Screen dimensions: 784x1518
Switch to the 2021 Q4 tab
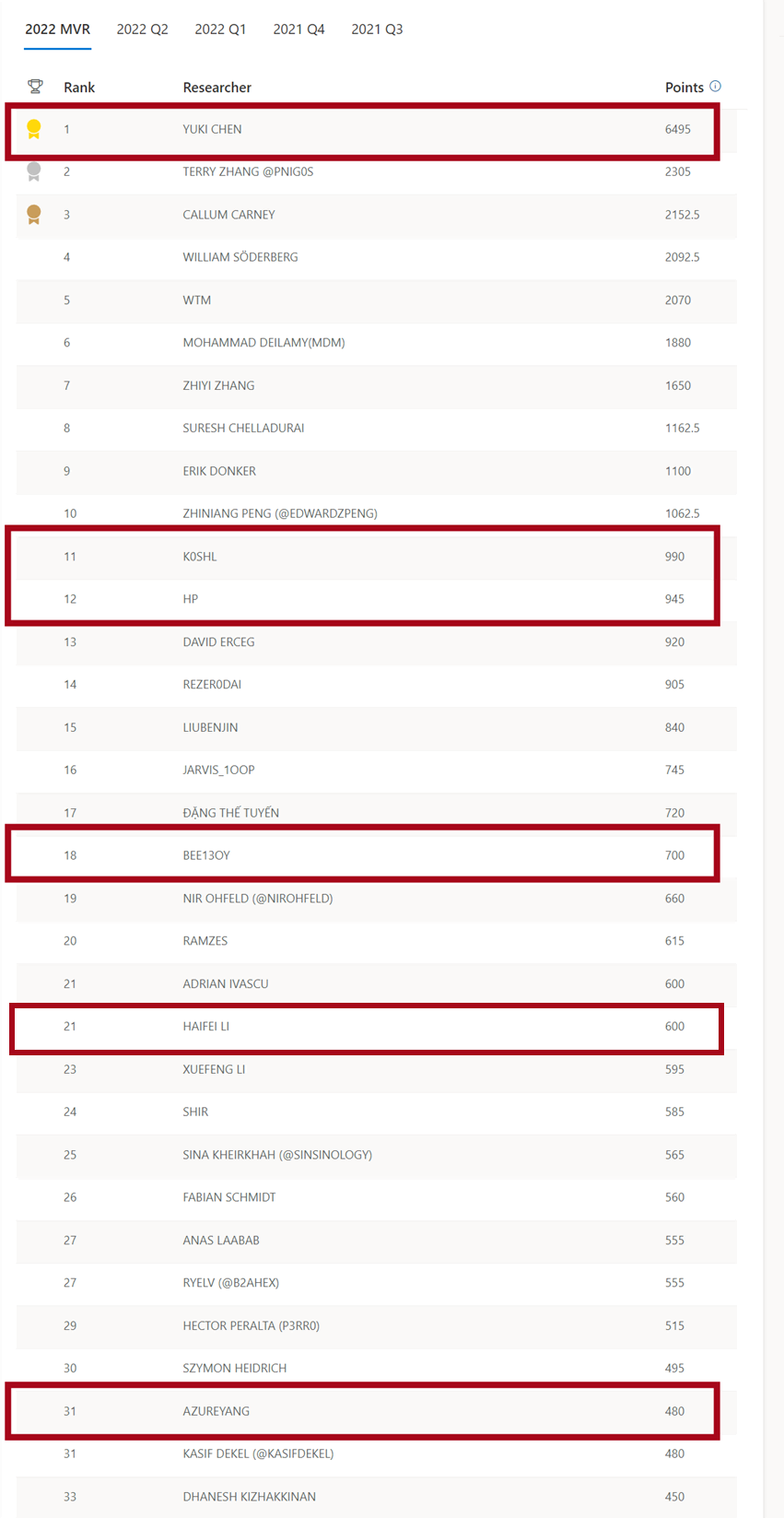click(x=298, y=29)
